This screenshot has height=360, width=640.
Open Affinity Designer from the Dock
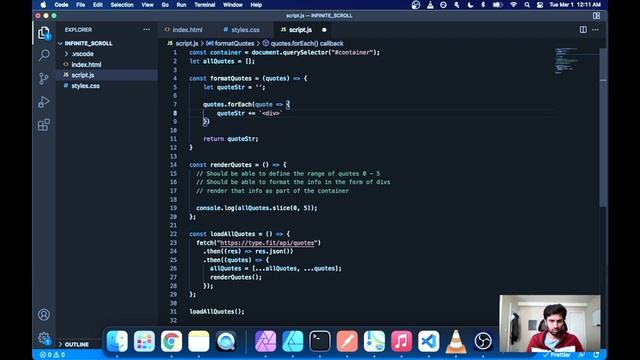point(293,341)
